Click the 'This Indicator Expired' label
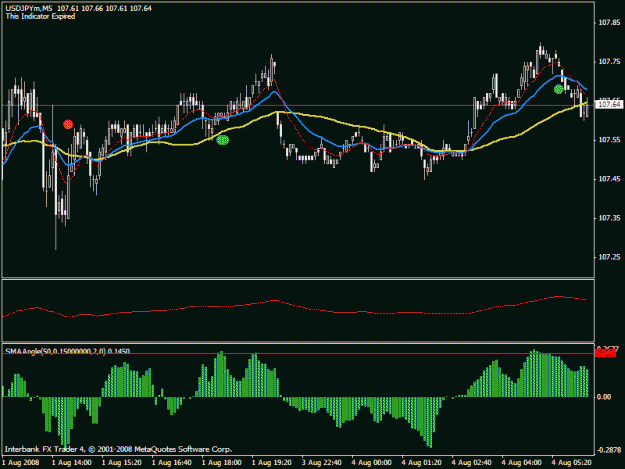Screen dimensions: 625x469 pos(40,16)
